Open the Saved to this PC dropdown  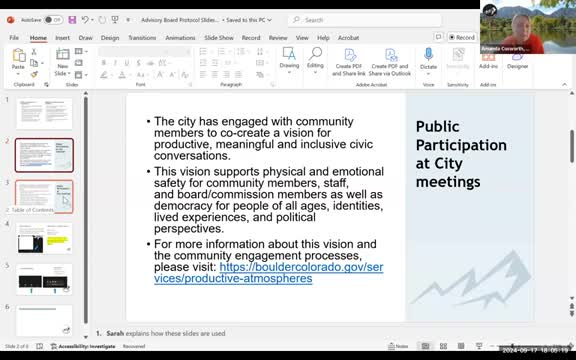click(x=249, y=20)
